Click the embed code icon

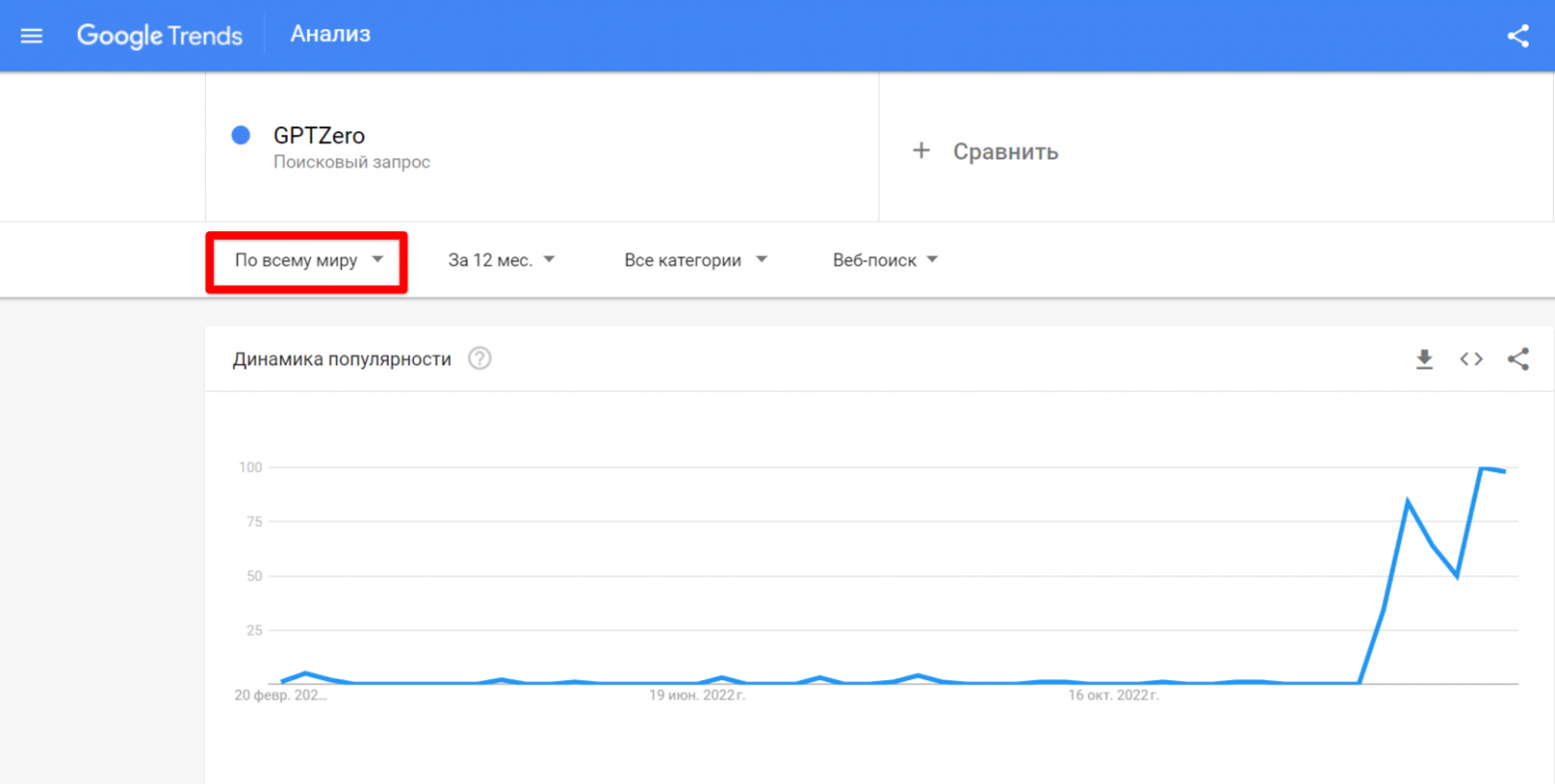[1471, 359]
